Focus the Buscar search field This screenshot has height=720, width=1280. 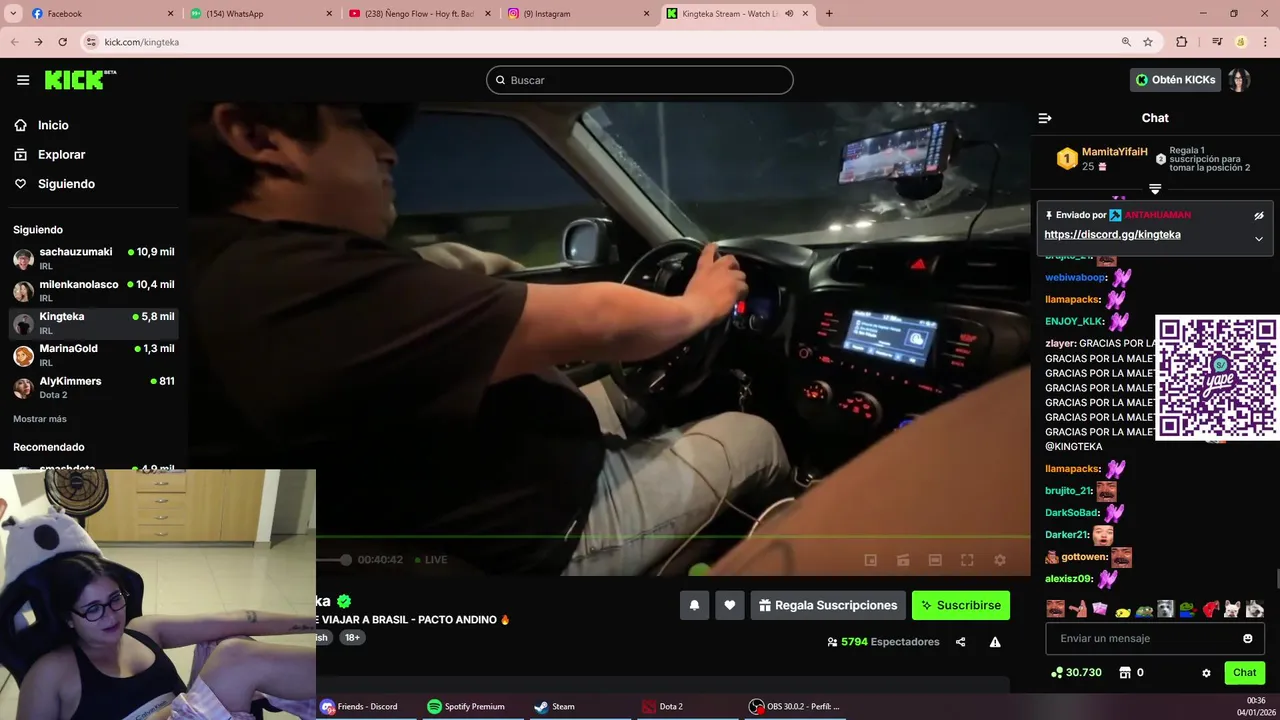click(640, 80)
